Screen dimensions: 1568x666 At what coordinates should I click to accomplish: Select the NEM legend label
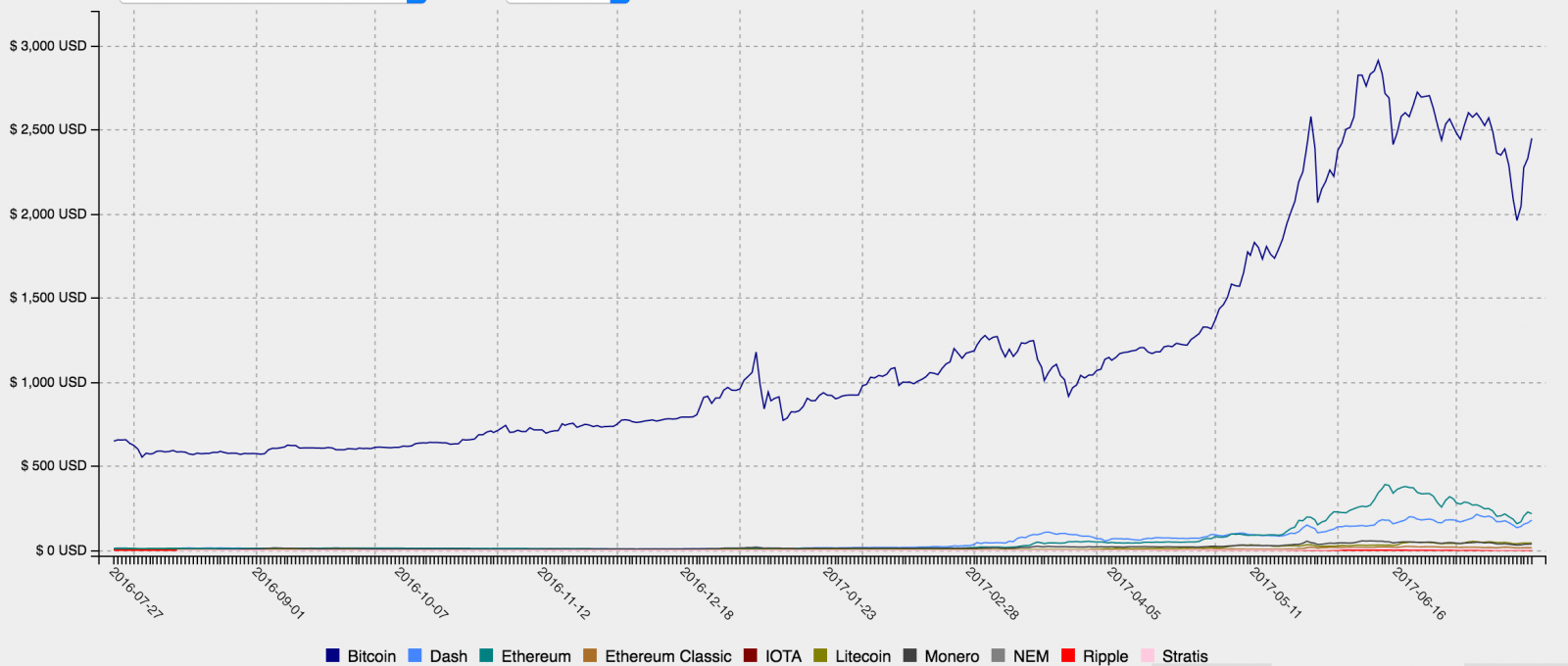(x=1031, y=656)
